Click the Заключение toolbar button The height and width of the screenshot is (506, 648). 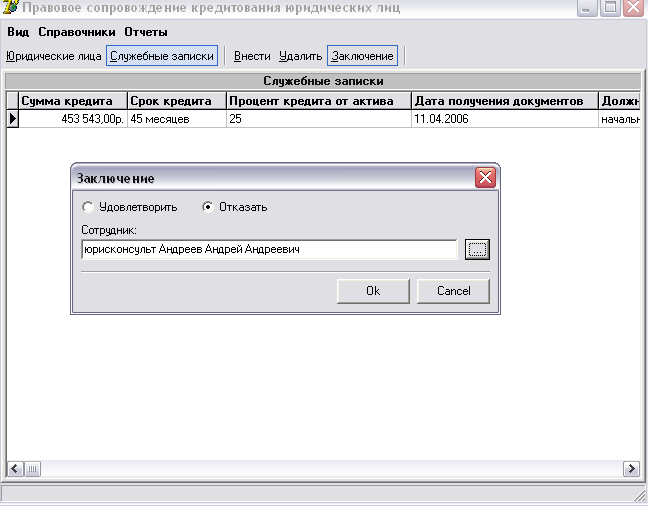coord(362,56)
